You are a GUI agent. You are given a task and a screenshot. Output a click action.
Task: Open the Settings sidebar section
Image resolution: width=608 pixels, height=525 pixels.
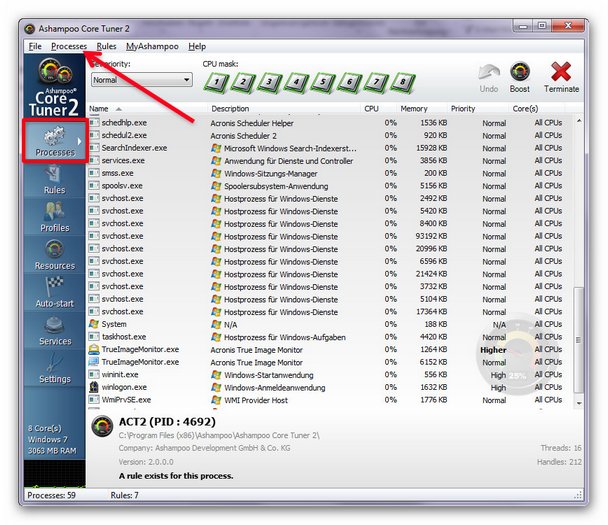pos(55,368)
